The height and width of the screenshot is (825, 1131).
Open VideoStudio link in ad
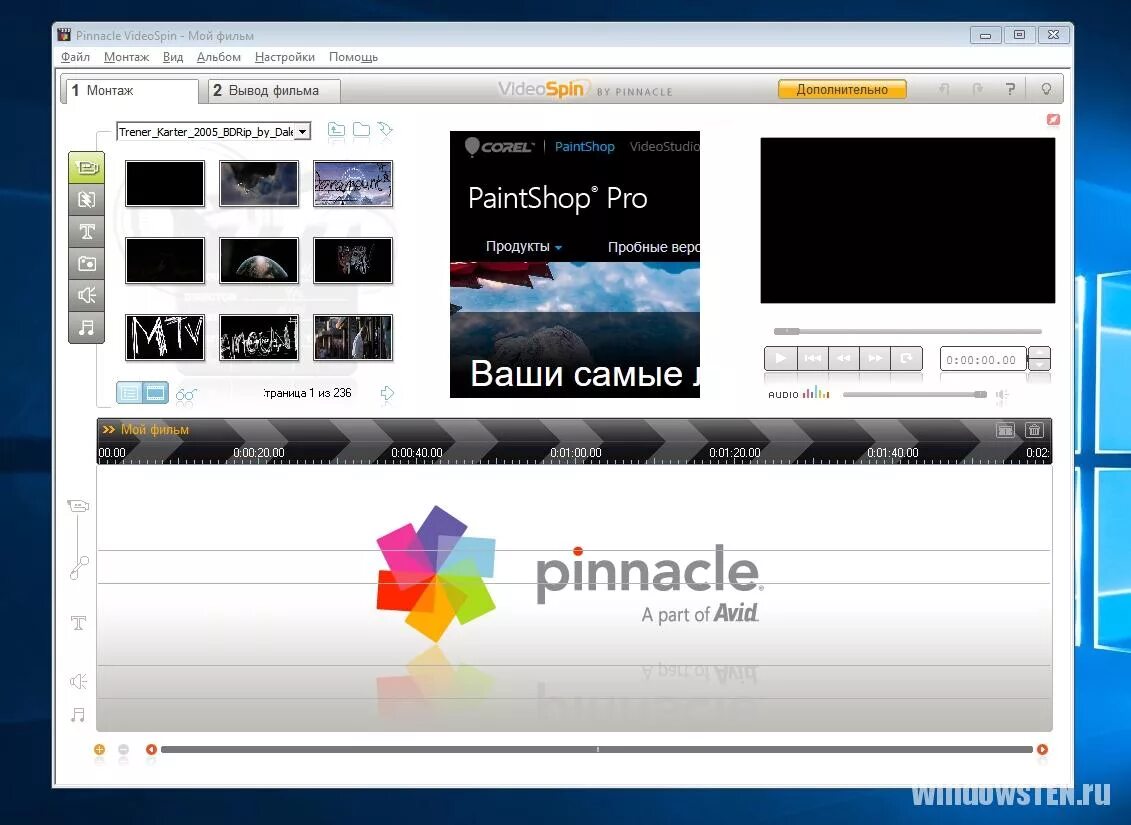pos(664,147)
